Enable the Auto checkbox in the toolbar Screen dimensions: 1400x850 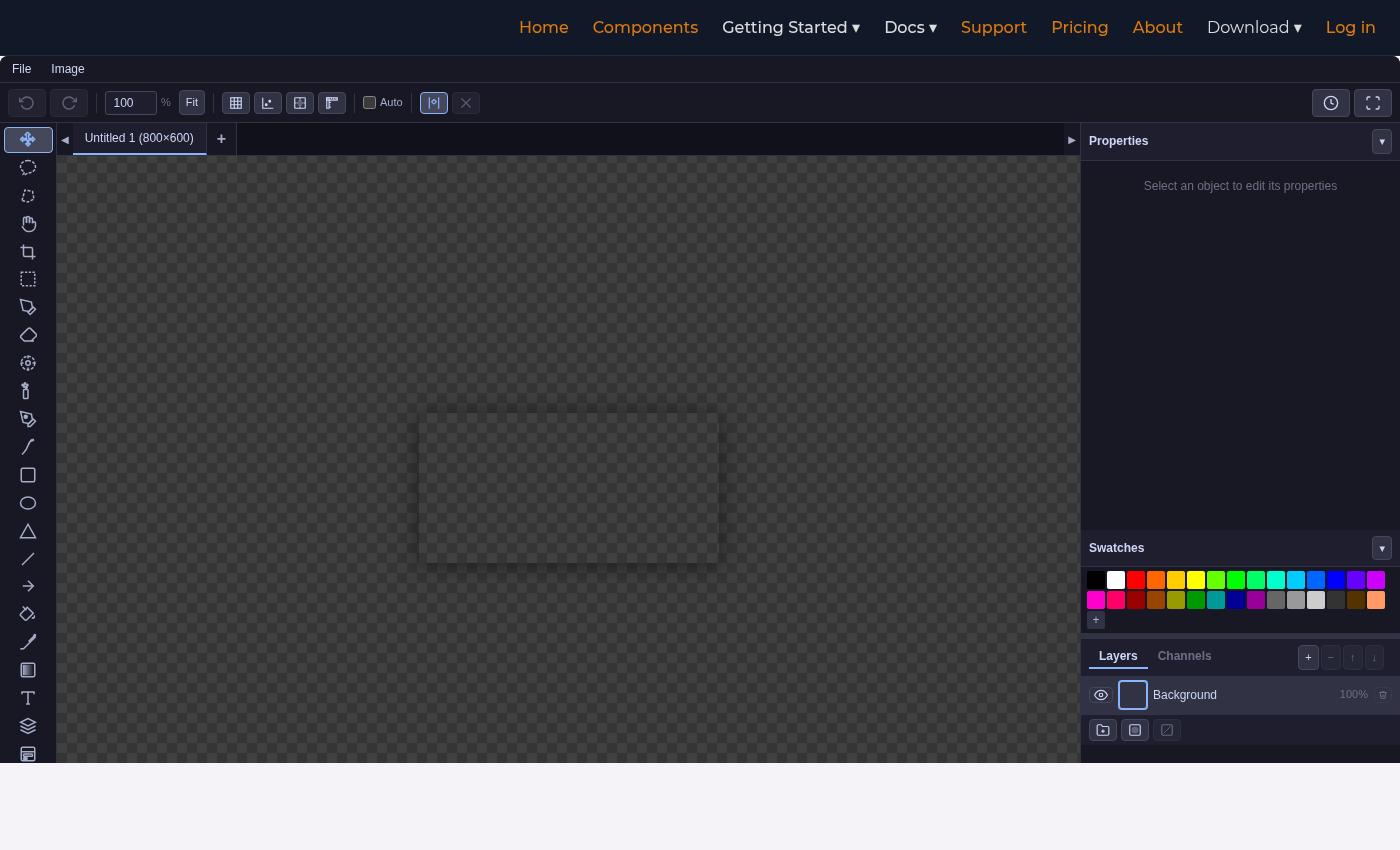369,102
